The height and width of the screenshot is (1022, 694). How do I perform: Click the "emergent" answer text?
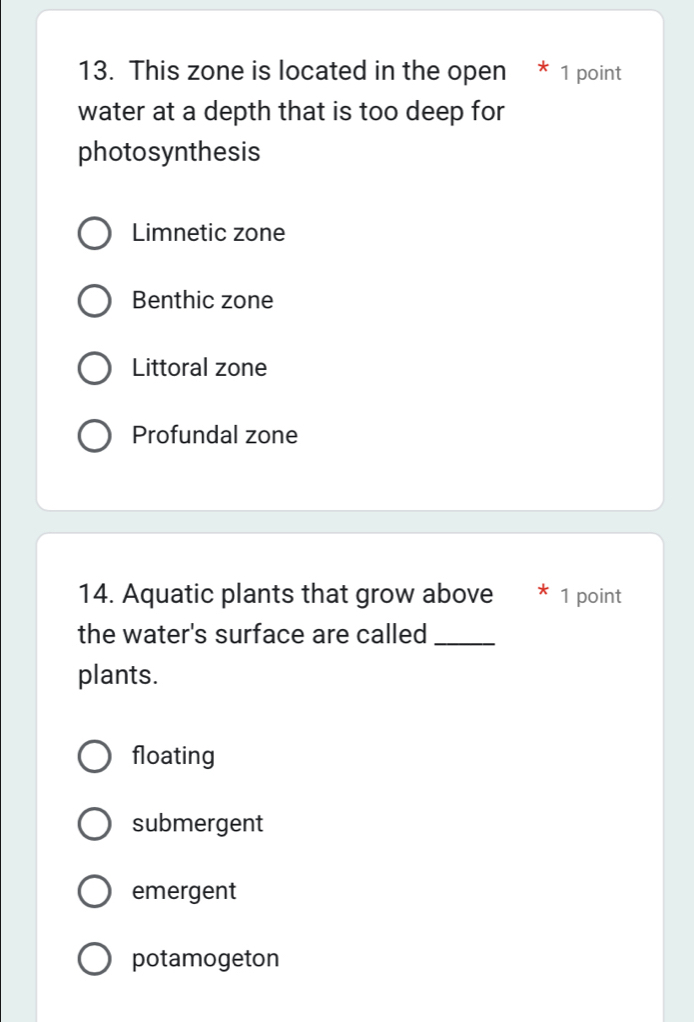pyautogui.click(x=184, y=891)
